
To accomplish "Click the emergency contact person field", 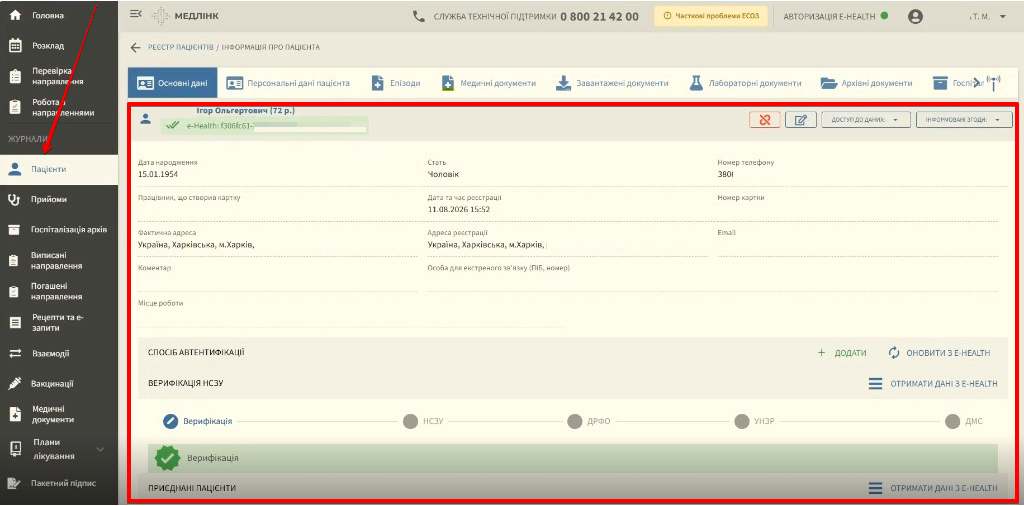I will (x=712, y=279).
